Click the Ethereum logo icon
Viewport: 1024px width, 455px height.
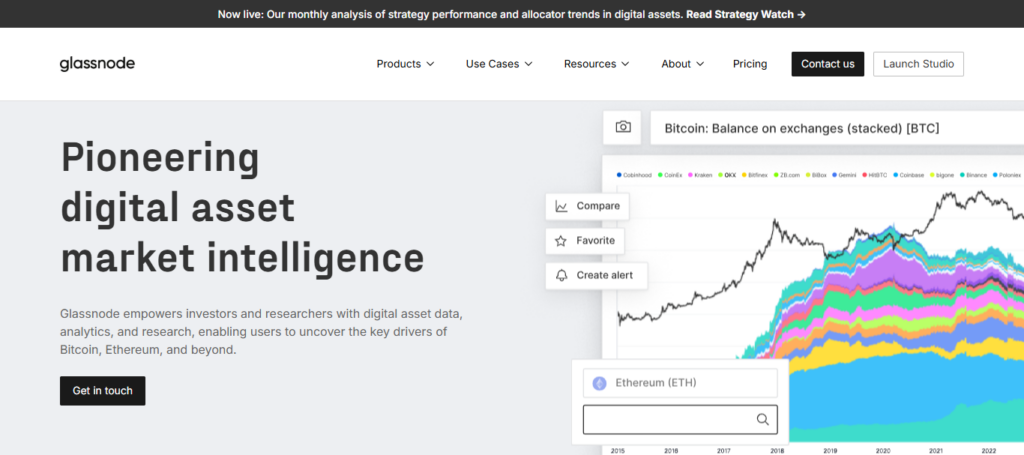600,383
